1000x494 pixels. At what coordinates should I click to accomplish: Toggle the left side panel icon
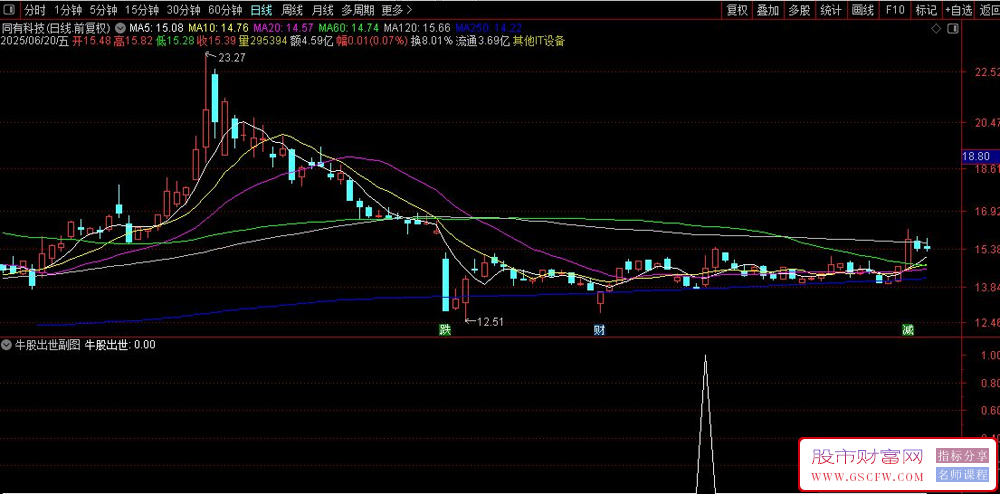pos(10,10)
